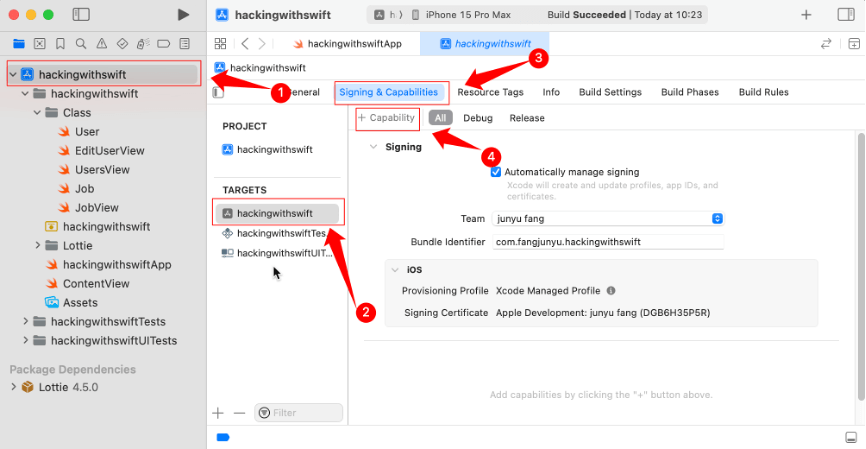Expand the Lottie 4.5.0 package
The width and height of the screenshot is (866, 449).
pos(13,387)
